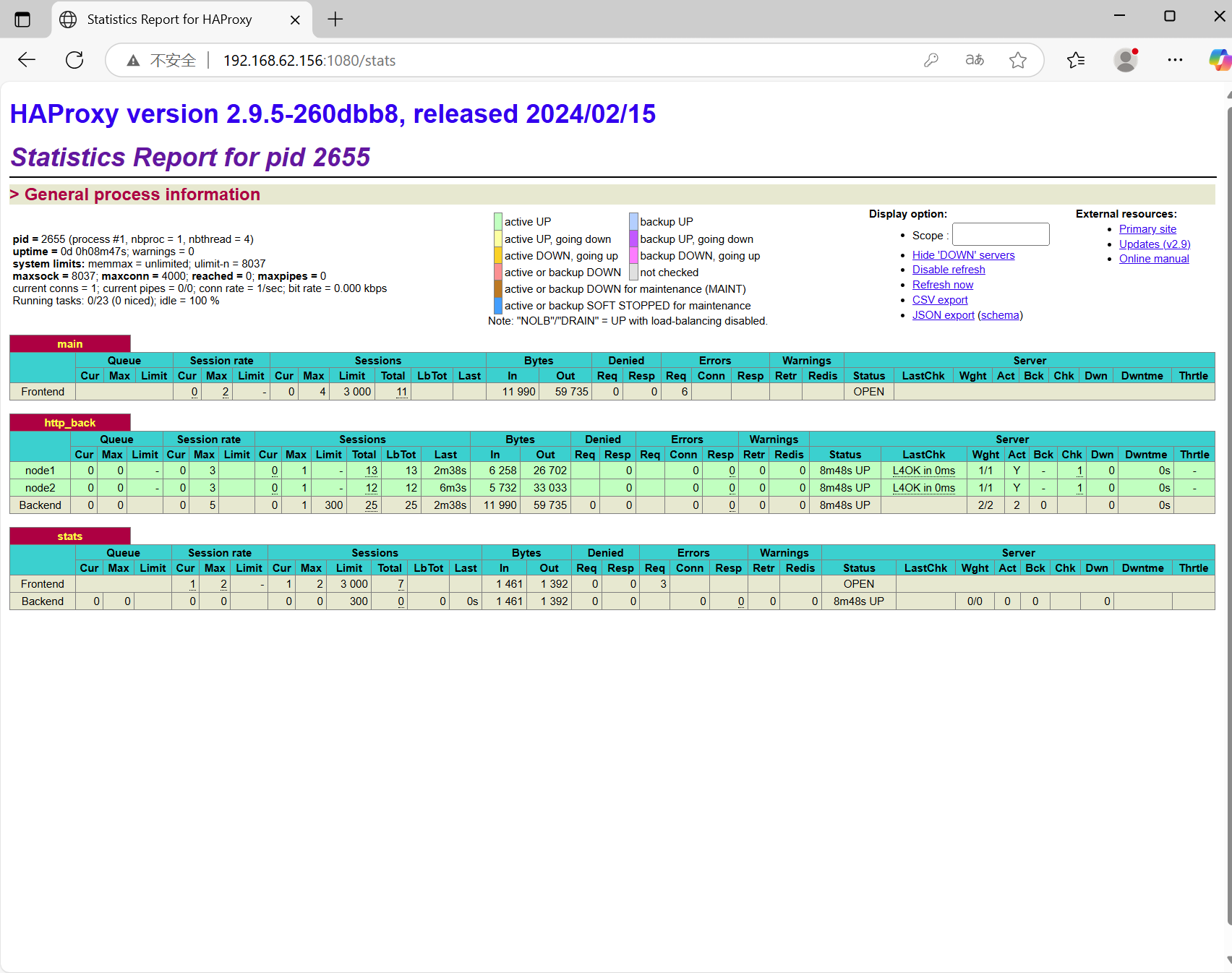Close the Statistics Report for HAProxy tab
This screenshot has width=1232, height=973.
[295, 20]
